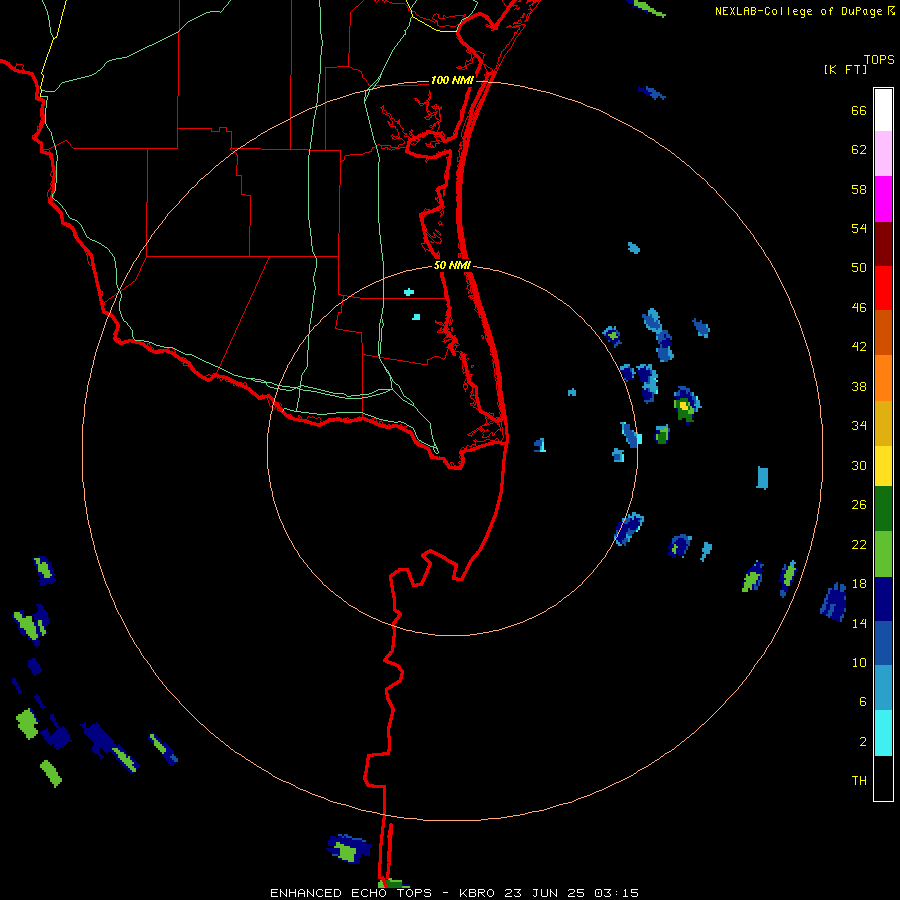Click the "54" legend value
This screenshot has height=900, width=900.
click(x=859, y=228)
